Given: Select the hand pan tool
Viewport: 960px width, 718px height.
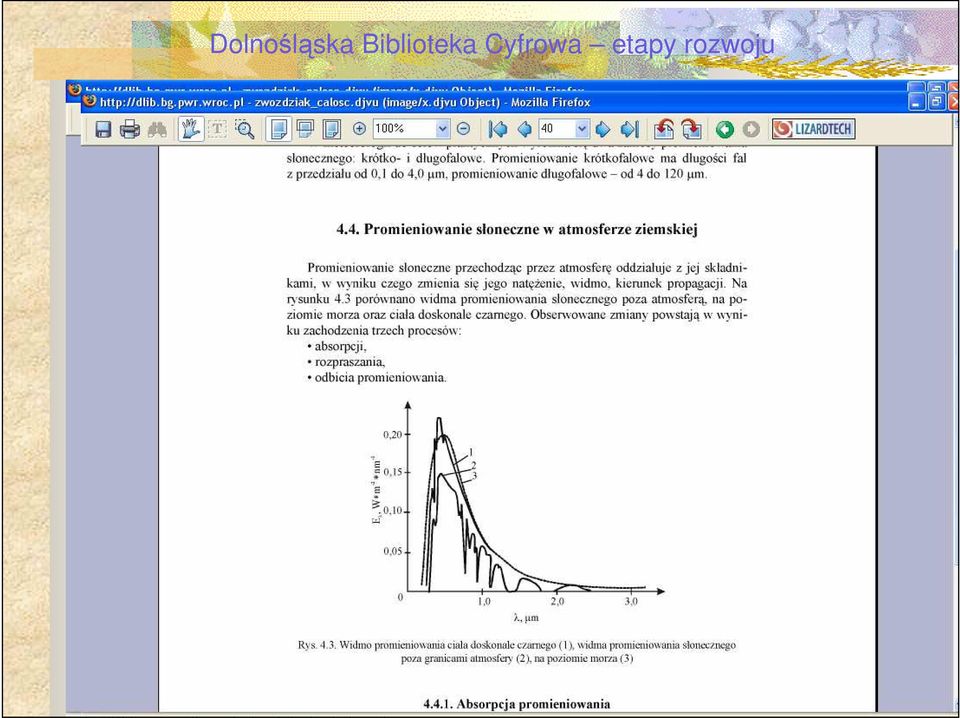Looking at the screenshot, I should tap(191, 129).
